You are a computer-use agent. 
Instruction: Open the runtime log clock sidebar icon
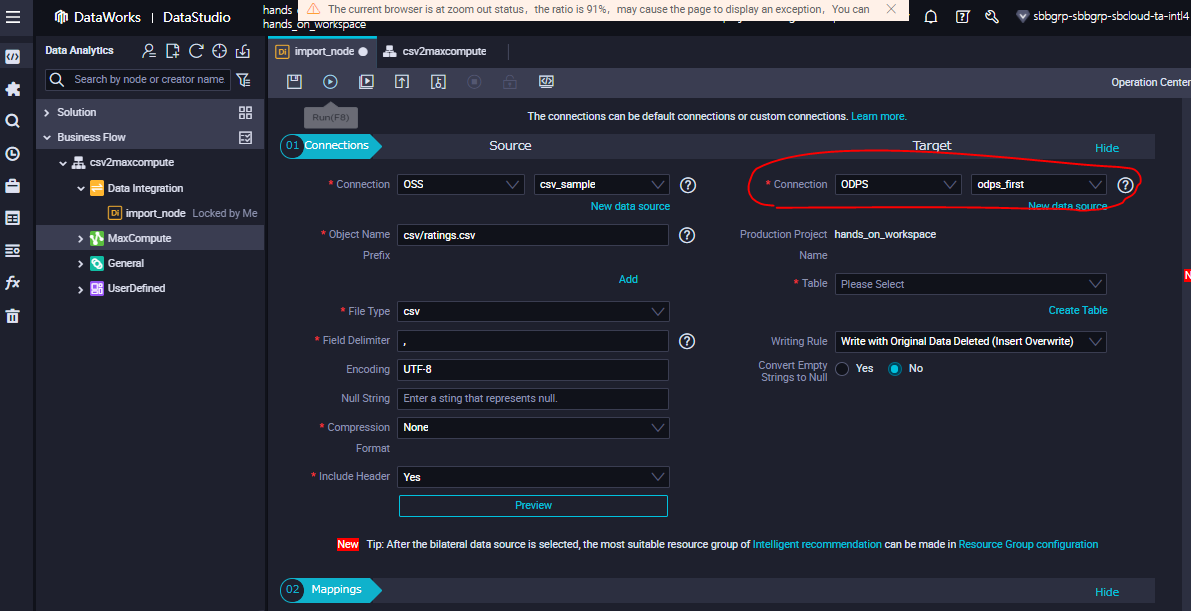click(12, 154)
